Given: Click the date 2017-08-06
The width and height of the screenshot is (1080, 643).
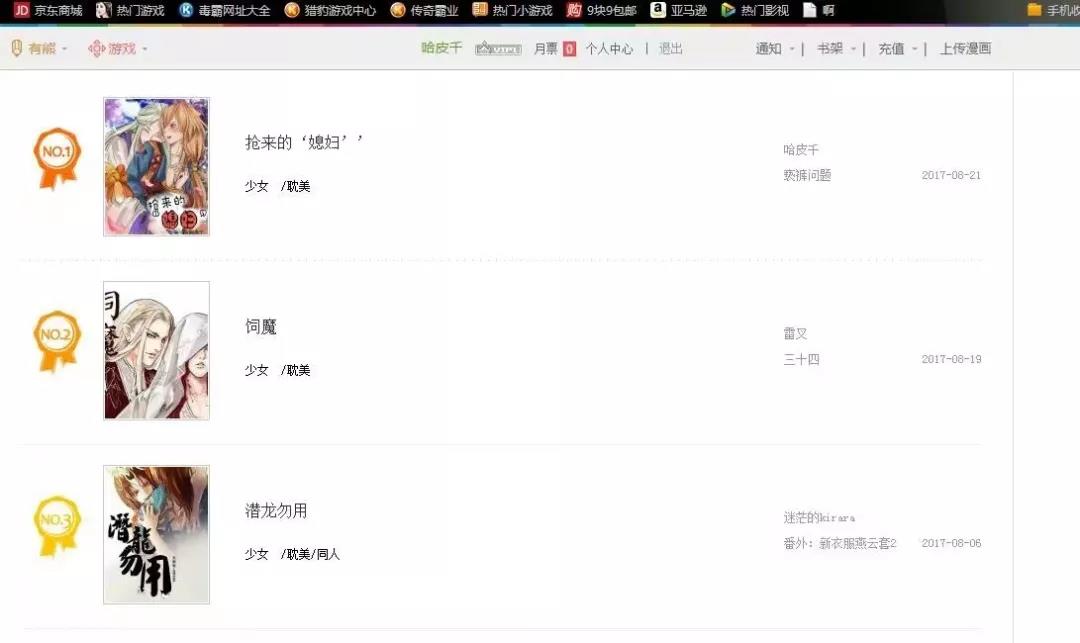Looking at the screenshot, I should [951, 543].
